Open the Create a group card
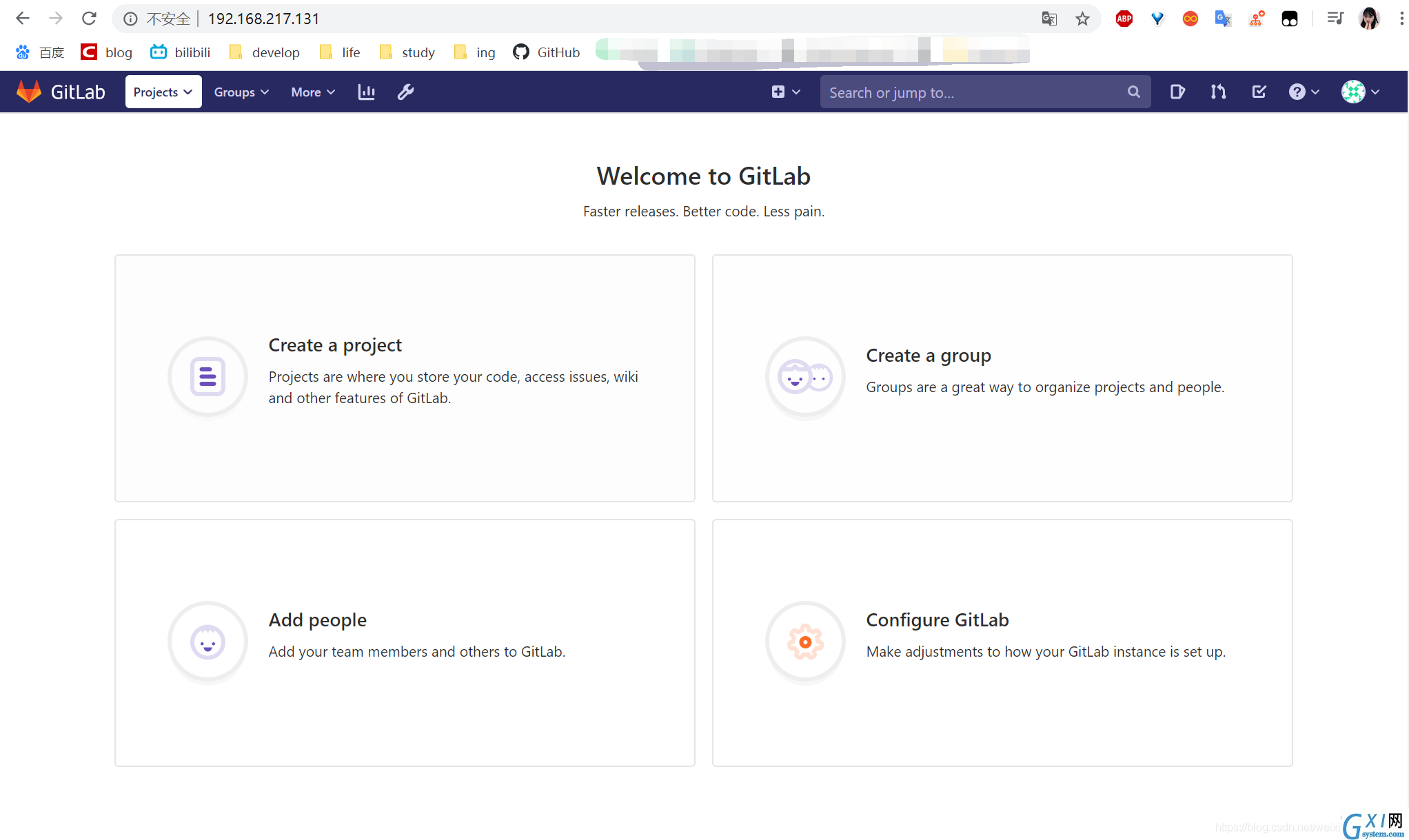Screen dimensions: 1409x840 1002,378
